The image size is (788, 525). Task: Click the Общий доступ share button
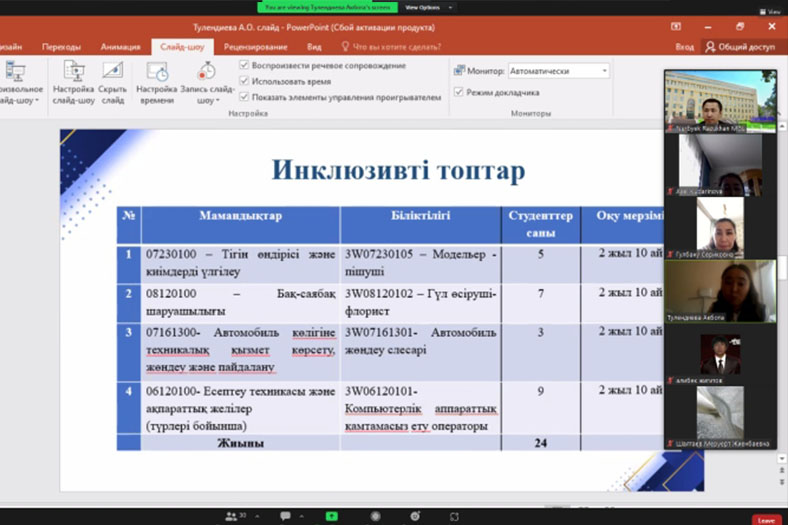coord(740,46)
